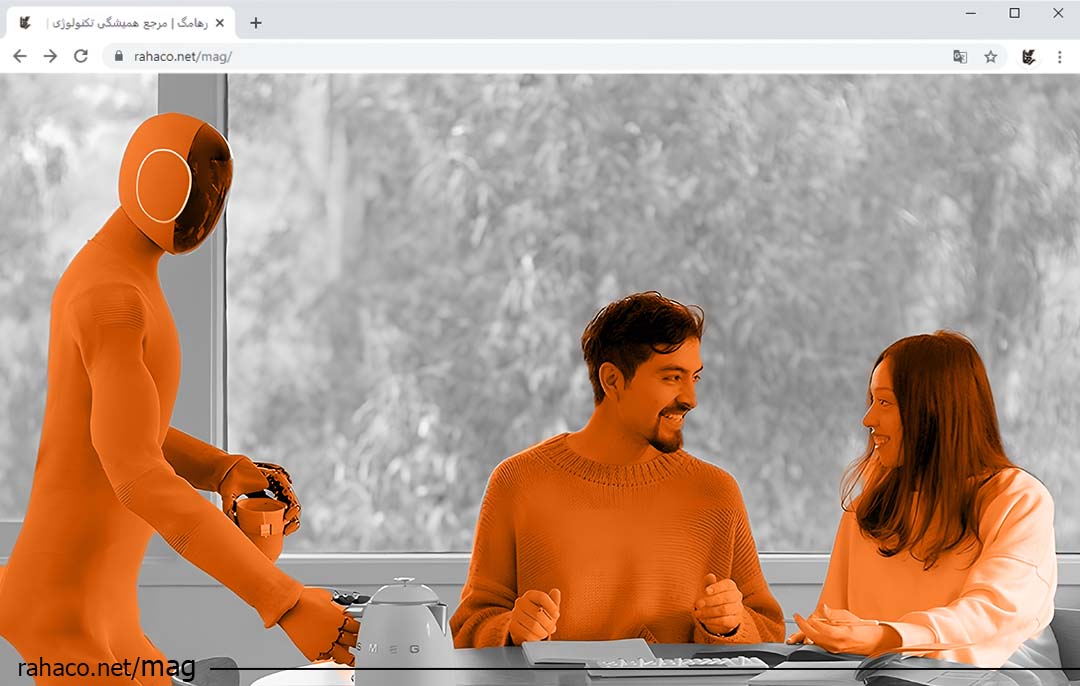1080x686 pixels.
Task: Click the orange robot's head
Action: [175, 182]
